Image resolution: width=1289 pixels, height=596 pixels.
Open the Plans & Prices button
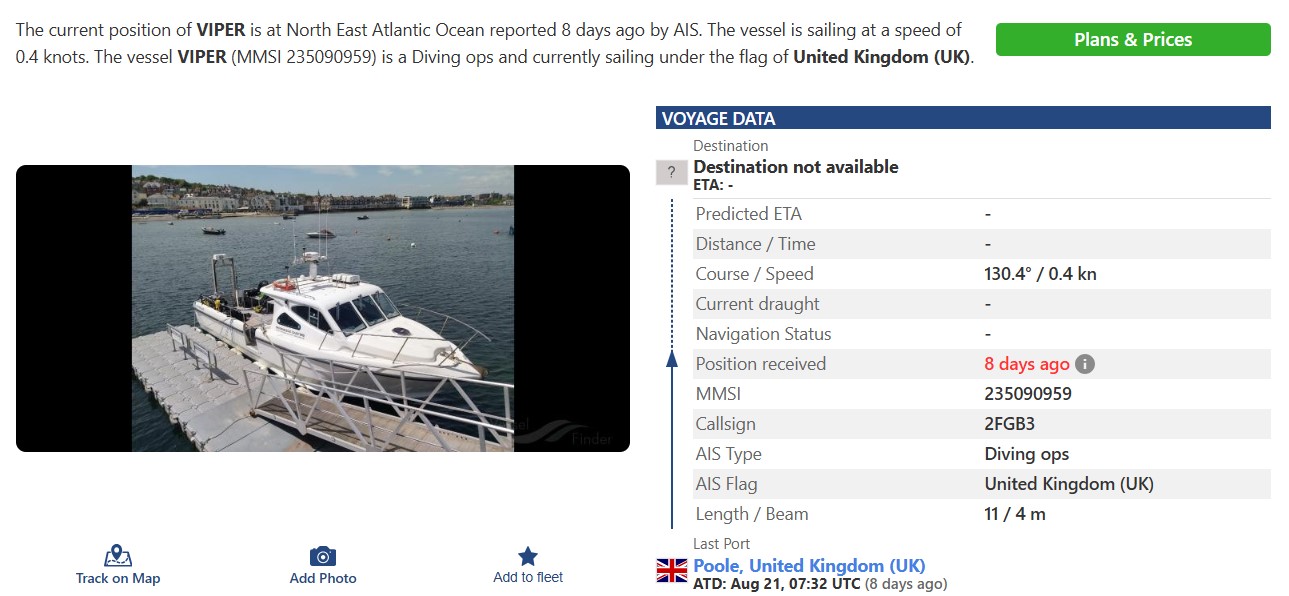[1133, 40]
